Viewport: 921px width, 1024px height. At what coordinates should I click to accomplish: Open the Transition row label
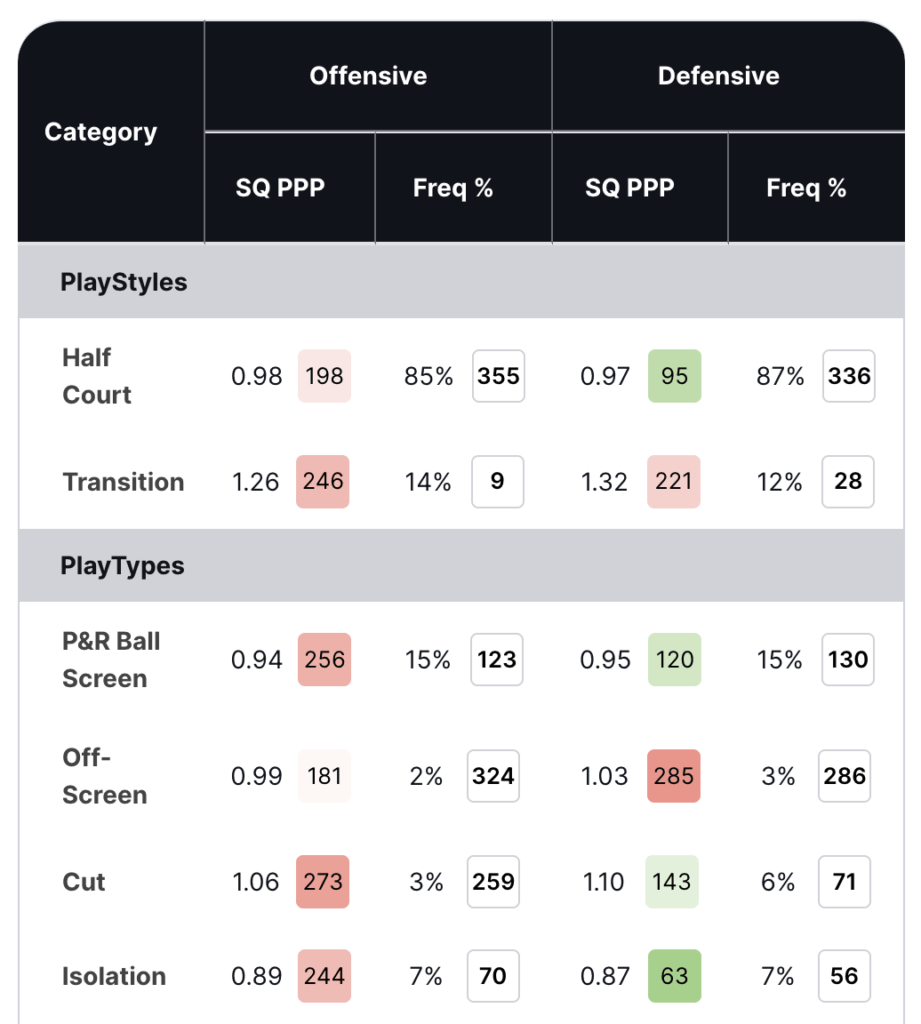(x=123, y=482)
